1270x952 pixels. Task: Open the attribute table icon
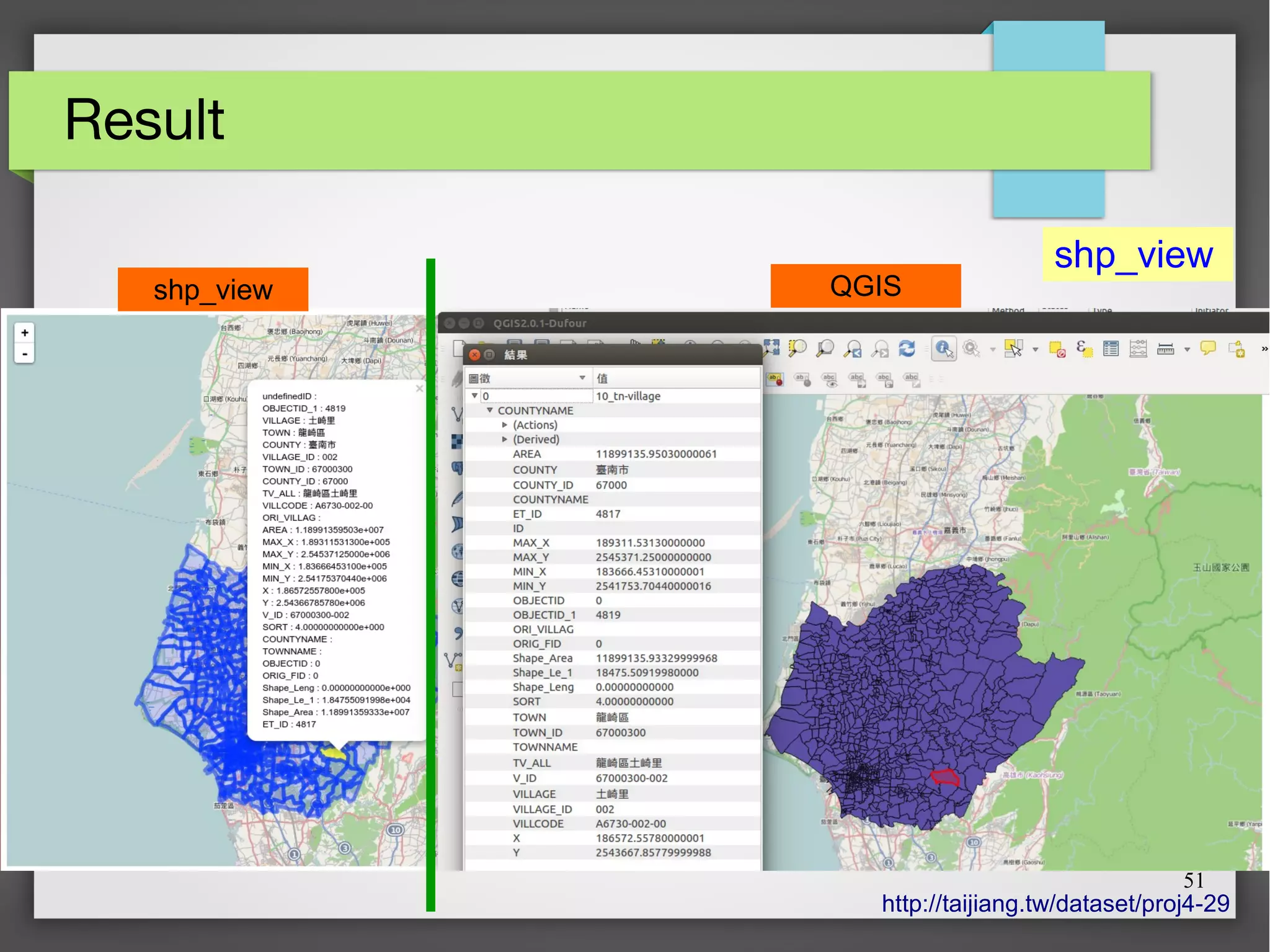click(x=1111, y=349)
